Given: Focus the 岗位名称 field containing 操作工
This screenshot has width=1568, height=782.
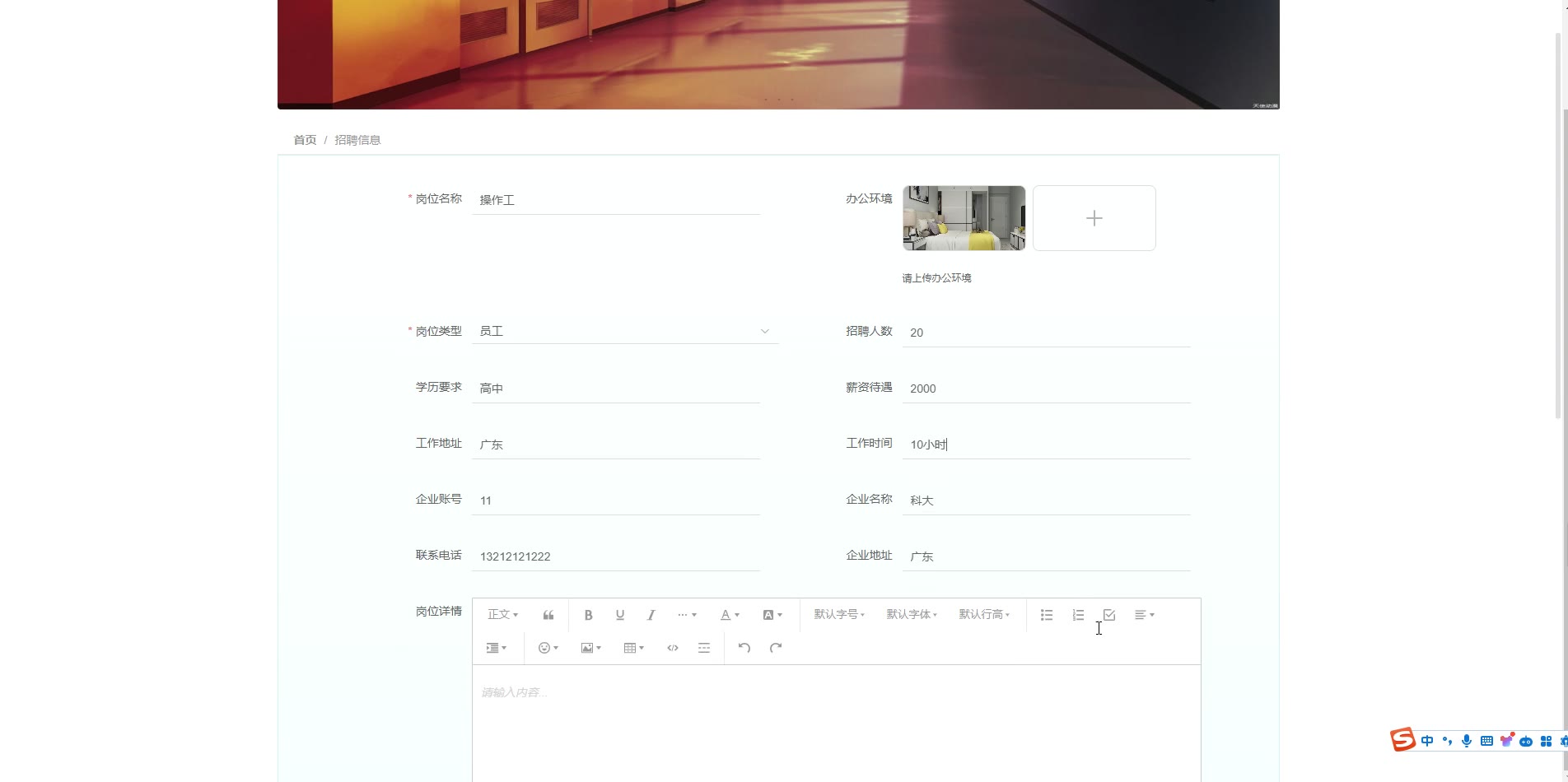Looking at the screenshot, I should [616, 200].
